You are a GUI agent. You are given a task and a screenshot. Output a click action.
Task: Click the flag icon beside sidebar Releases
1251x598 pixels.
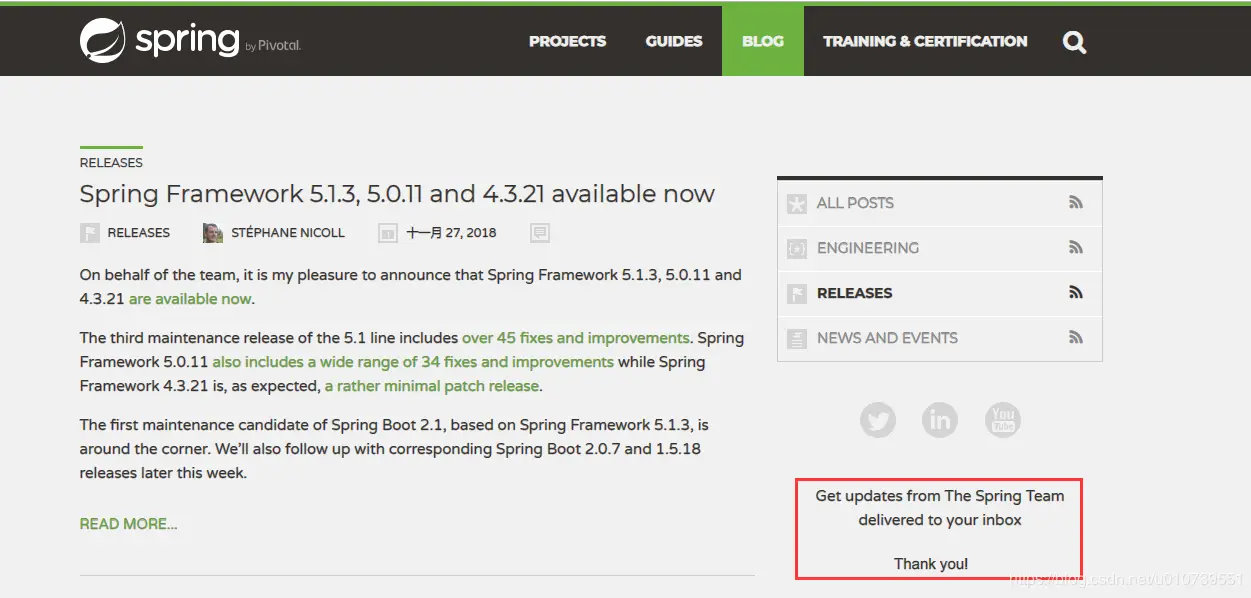click(797, 294)
